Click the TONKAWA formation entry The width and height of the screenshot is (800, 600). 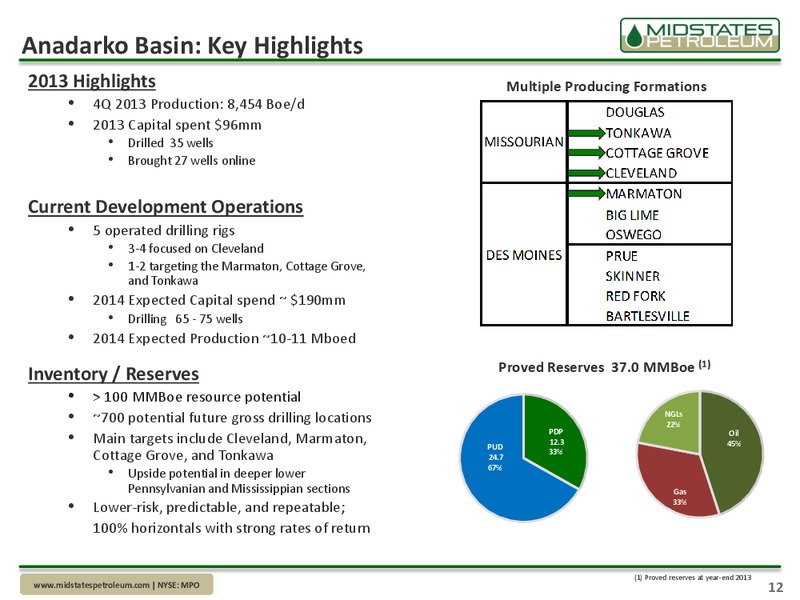click(638, 133)
